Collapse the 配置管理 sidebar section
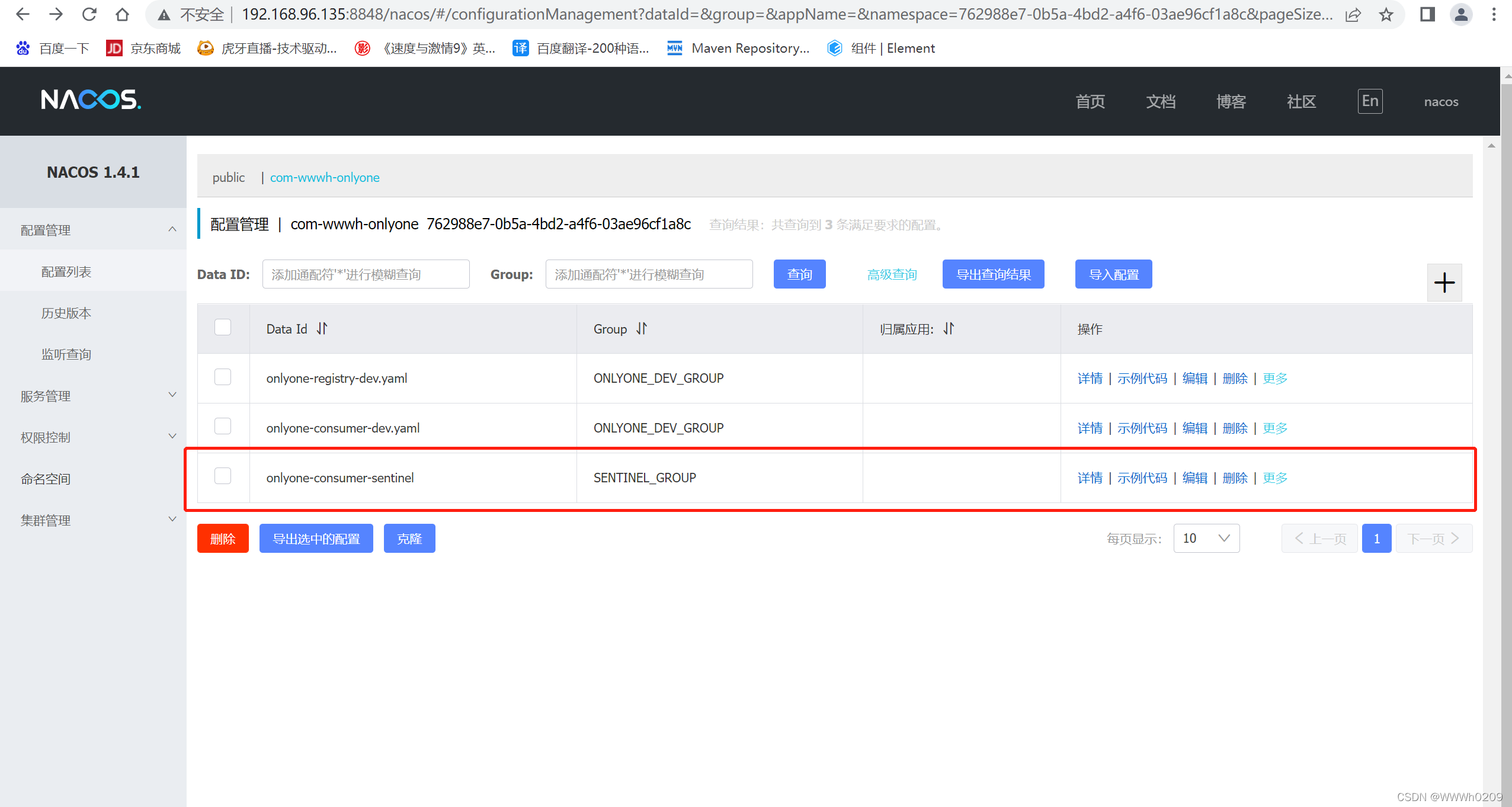This screenshot has height=807, width=1512. click(x=93, y=230)
